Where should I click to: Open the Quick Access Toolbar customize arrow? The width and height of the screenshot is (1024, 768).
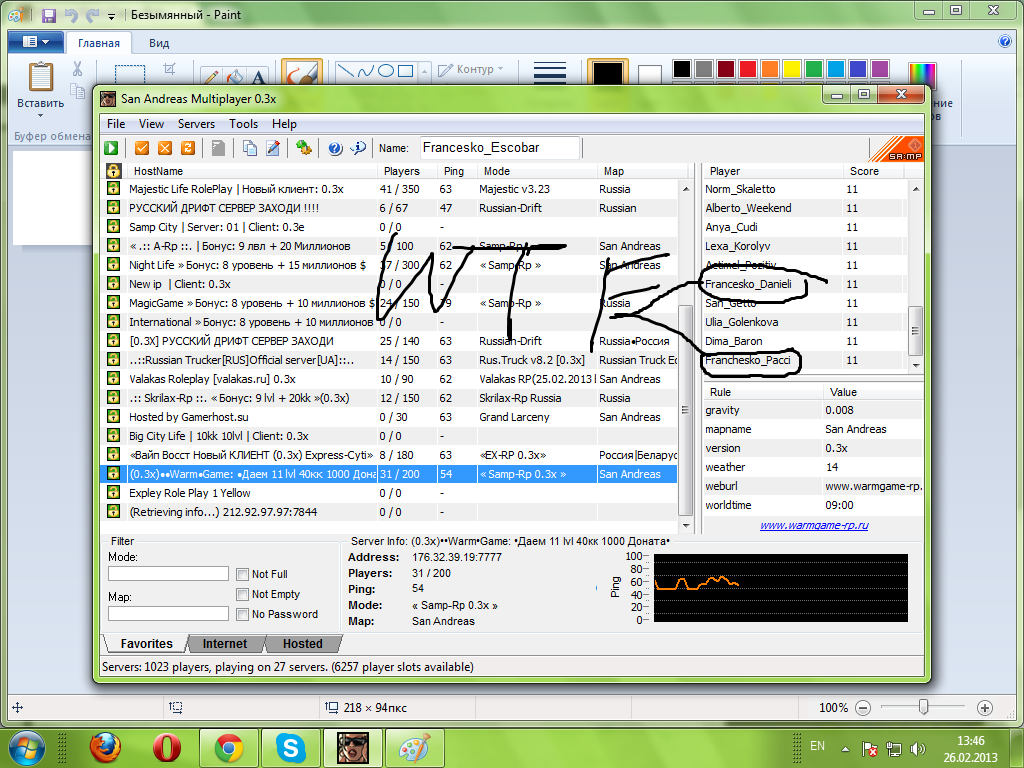coord(112,16)
